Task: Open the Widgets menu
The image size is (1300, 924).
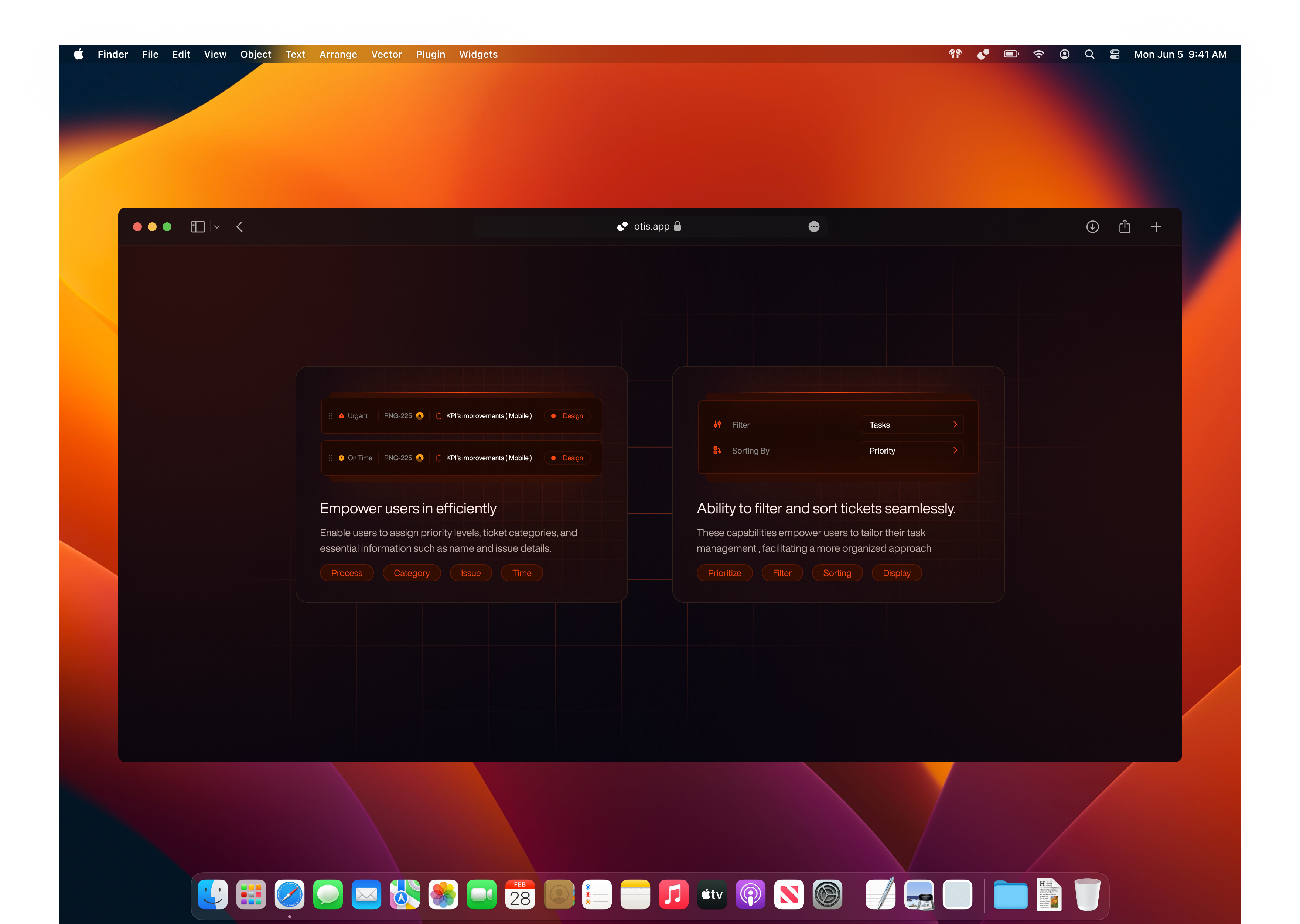Action: pos(478,54)
